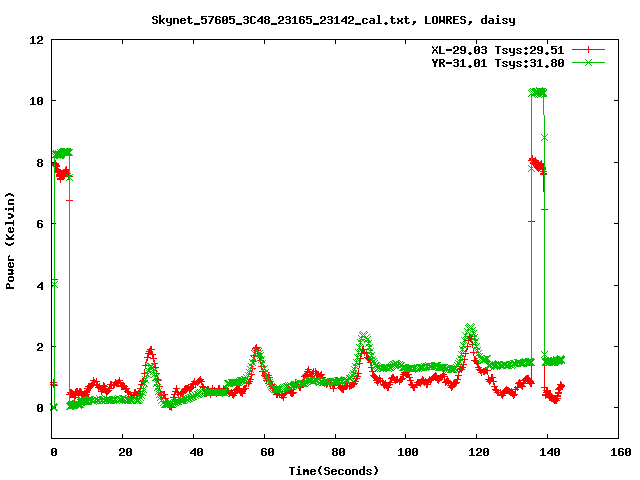Click the y-axis tick label 4

point(40,286)
